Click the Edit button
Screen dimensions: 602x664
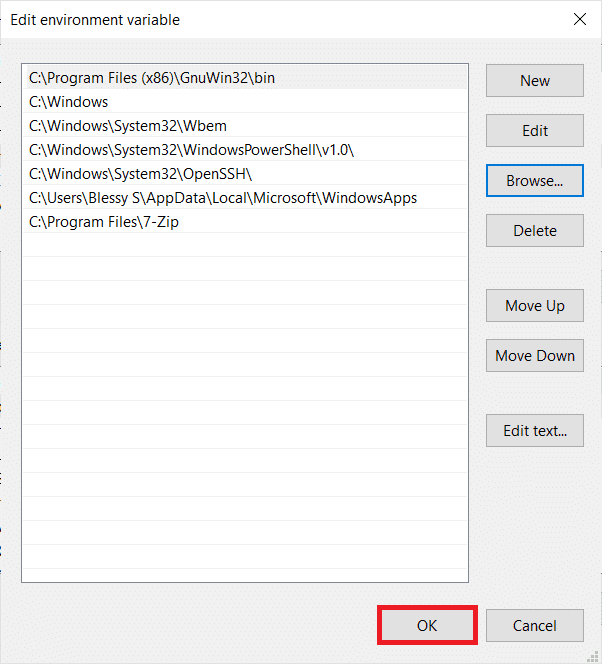pyautogui.click(x=535, y=130)
